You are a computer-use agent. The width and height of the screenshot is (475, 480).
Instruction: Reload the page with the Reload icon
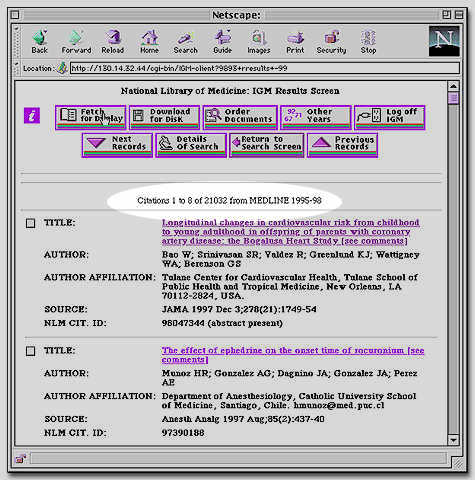(113, 41)
